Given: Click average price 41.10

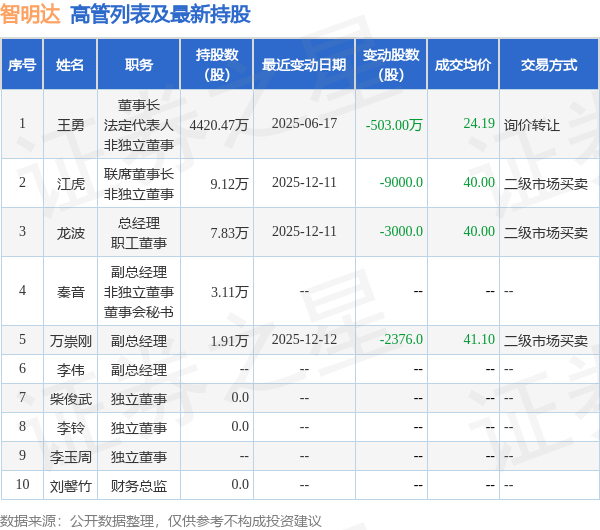Looking at the screenshot, I should pyautogui.click(x=479, y=339).
